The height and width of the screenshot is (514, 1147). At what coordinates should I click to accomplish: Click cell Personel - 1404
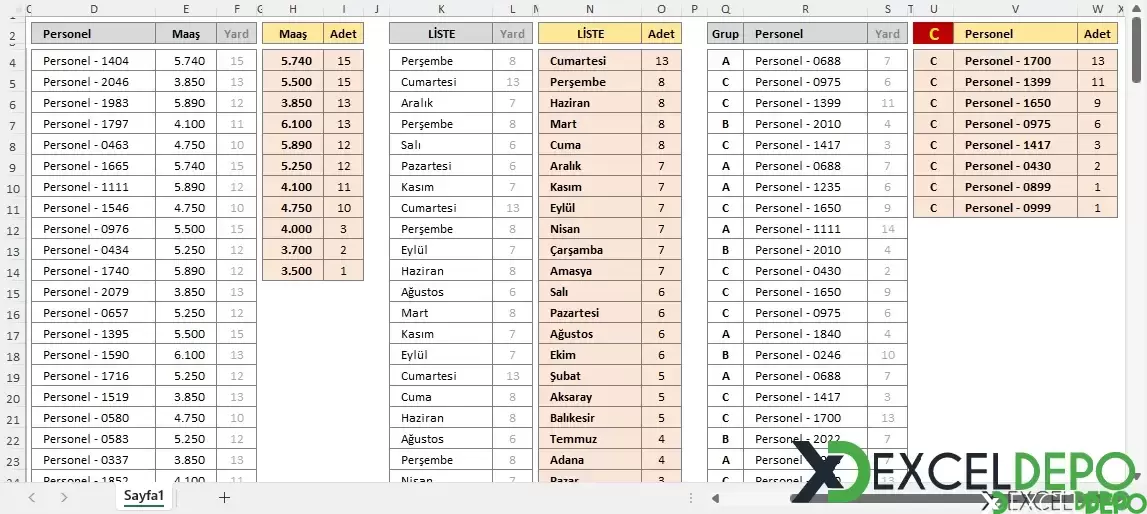tap(94, 61)
